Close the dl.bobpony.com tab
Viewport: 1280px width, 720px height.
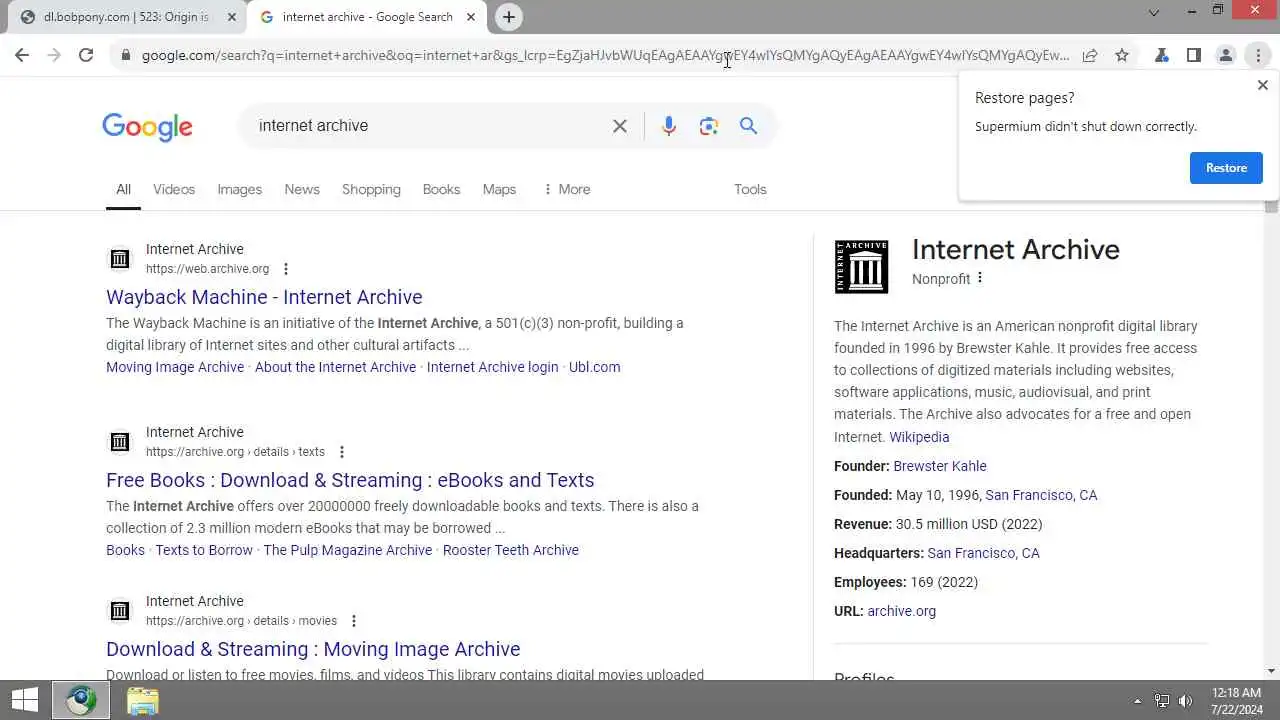coord(232,17)
